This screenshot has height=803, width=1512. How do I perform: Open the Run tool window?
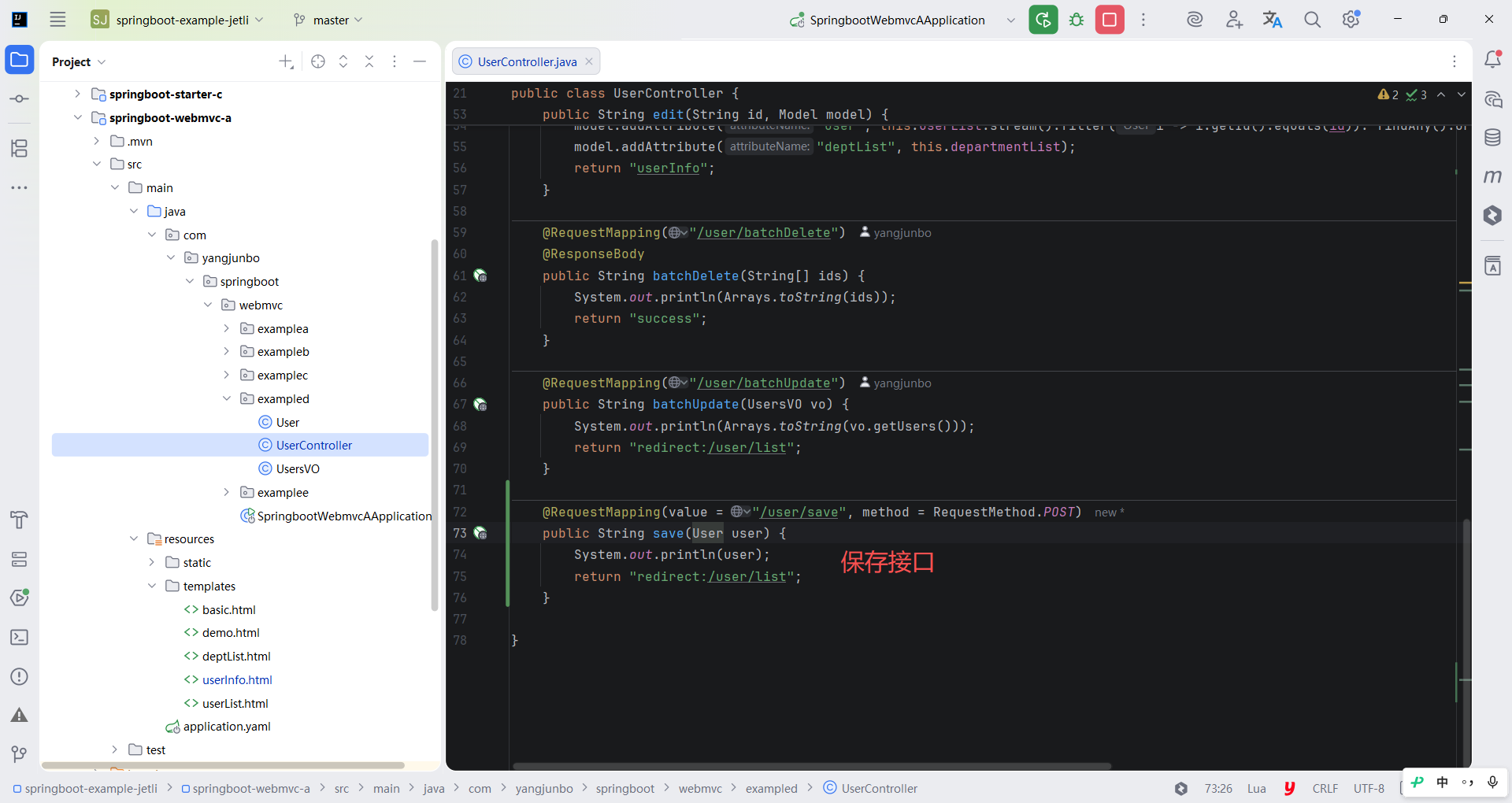tap(19, 598)
